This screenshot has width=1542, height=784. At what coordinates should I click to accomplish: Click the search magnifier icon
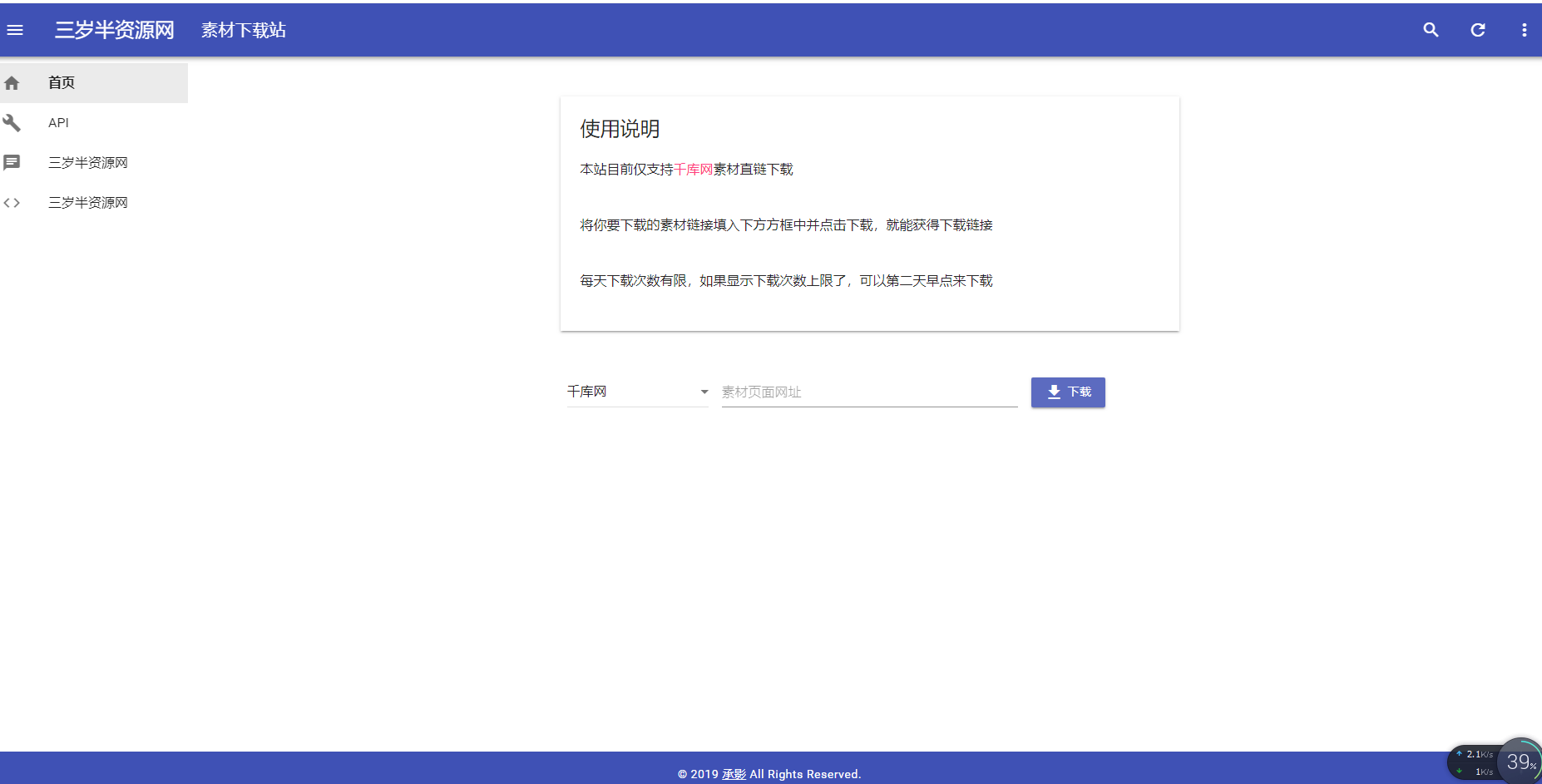point(1431,30)
